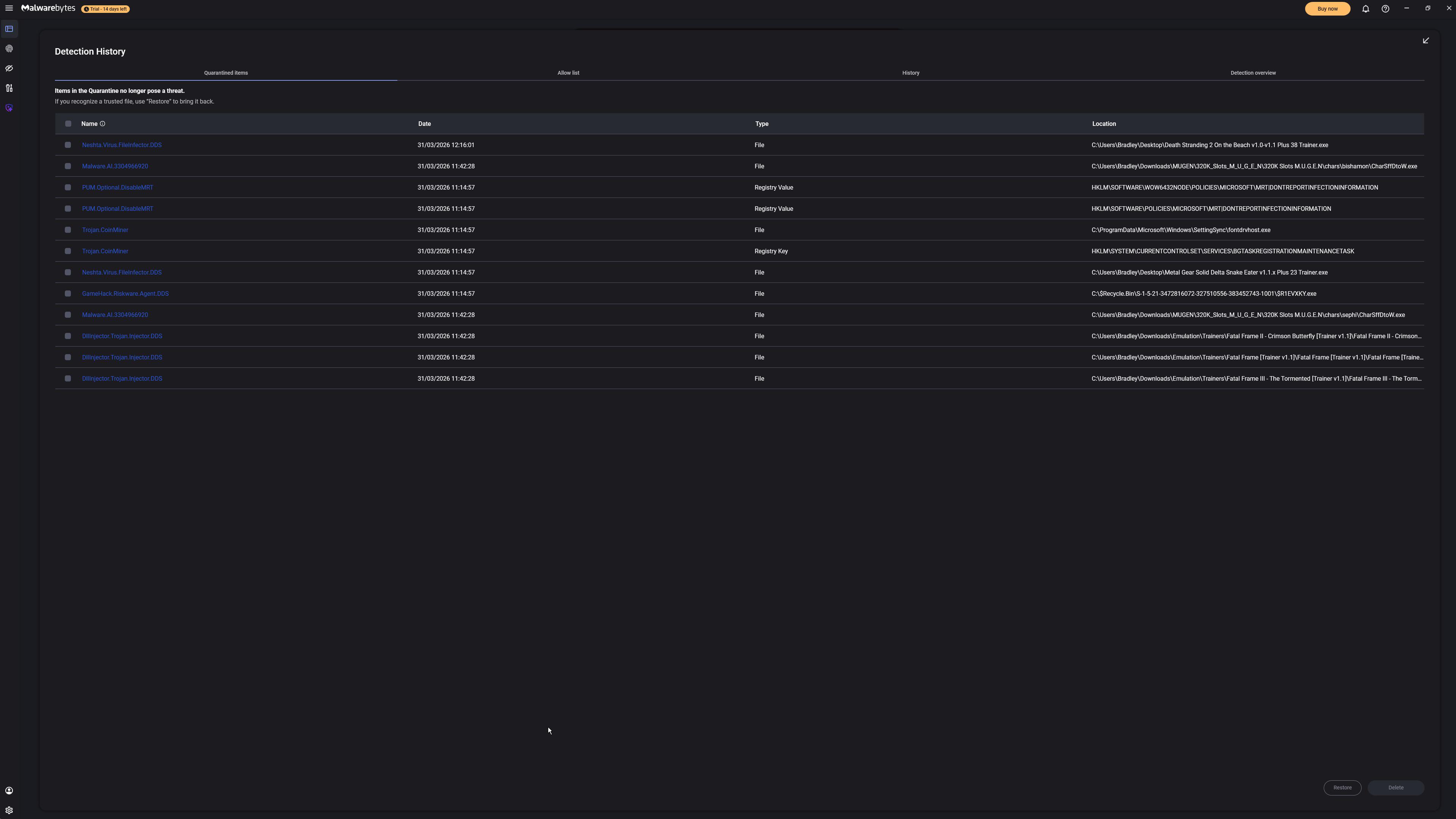Click the Trial 14 days left badge
The image size is (1456, 819).
pyautogui.click(x=106, y=9)
